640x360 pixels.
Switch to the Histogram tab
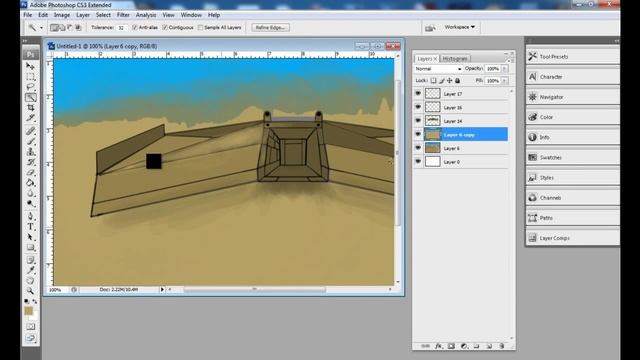point(455,59)
